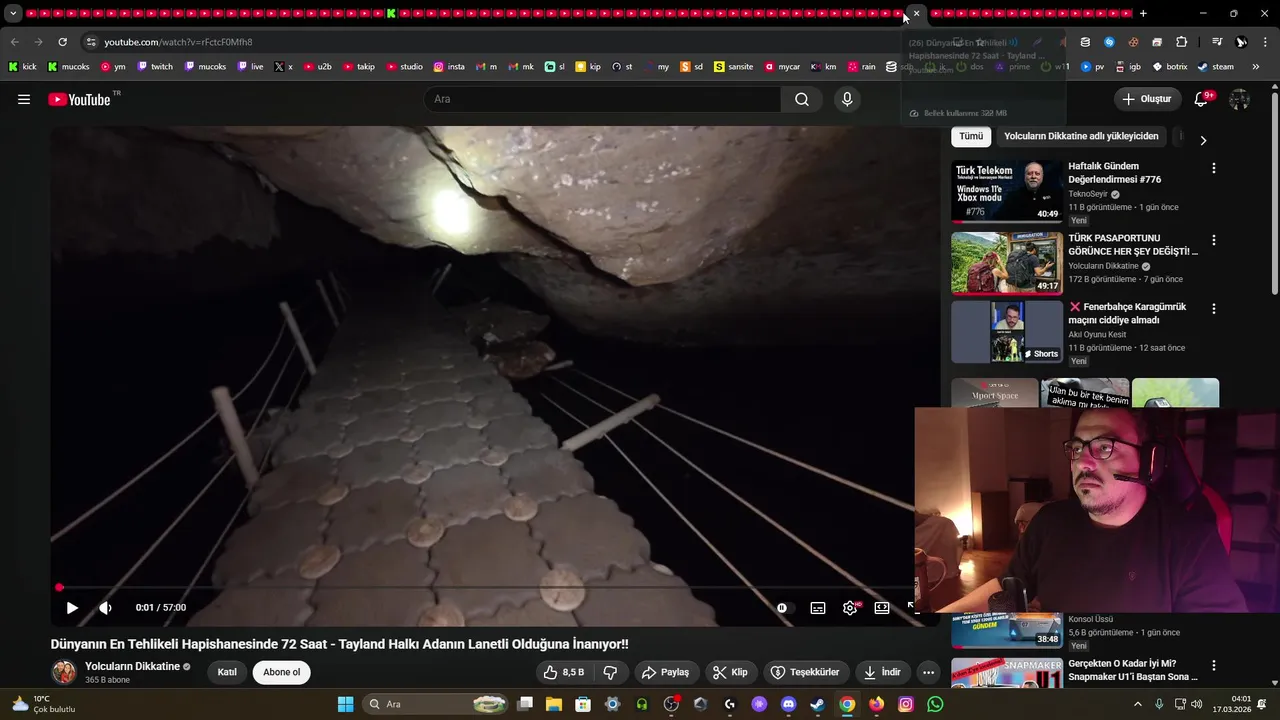
Task: Open File Explorer from taskbar
Action: coord(553,704)
